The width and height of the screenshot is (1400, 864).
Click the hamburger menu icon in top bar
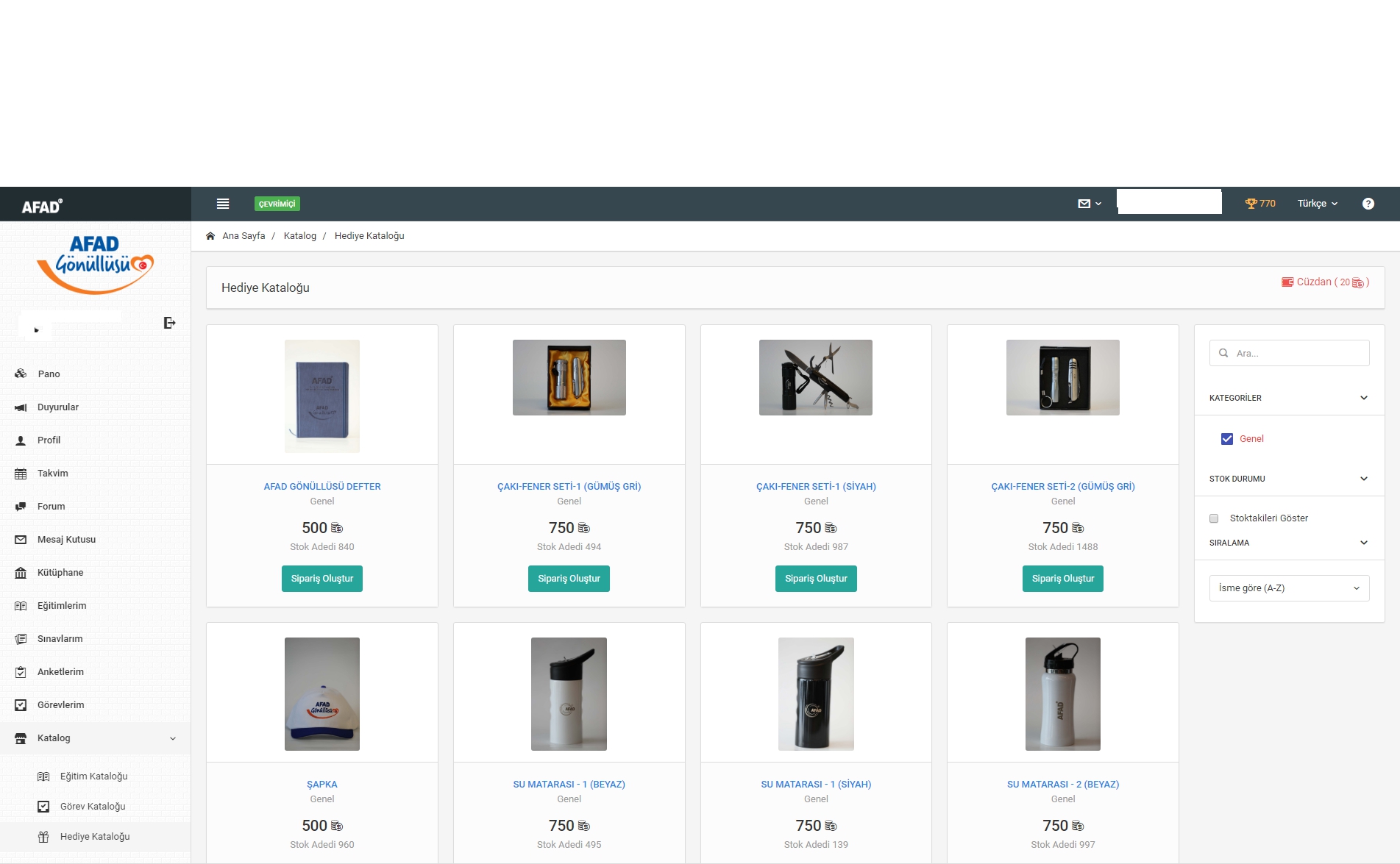coord(223,204)
